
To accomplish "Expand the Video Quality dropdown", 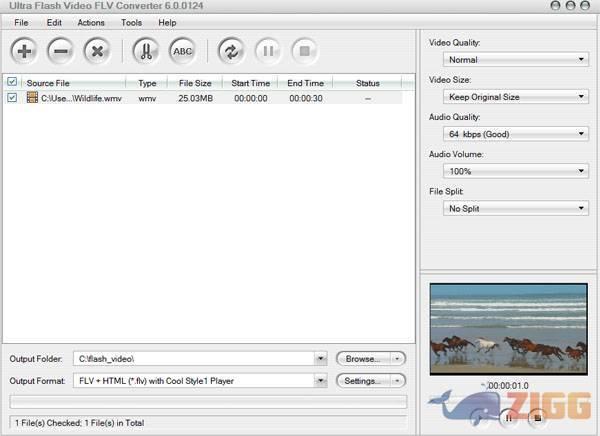I will pyautogui.click(x=514, y=60).
